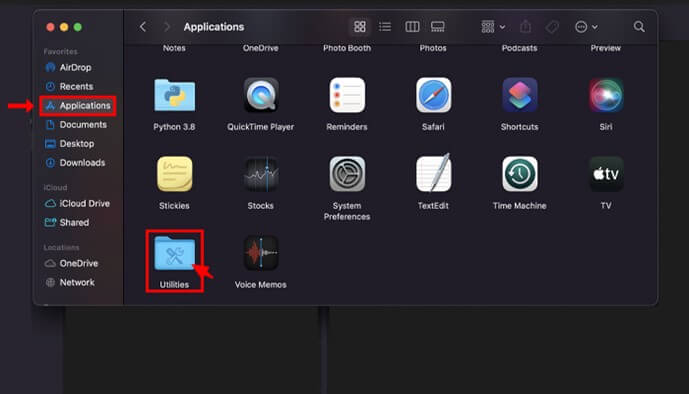Select Applications in the sidebar
The height and width of the screenshot is (394, 689).
tap(77, 105)
